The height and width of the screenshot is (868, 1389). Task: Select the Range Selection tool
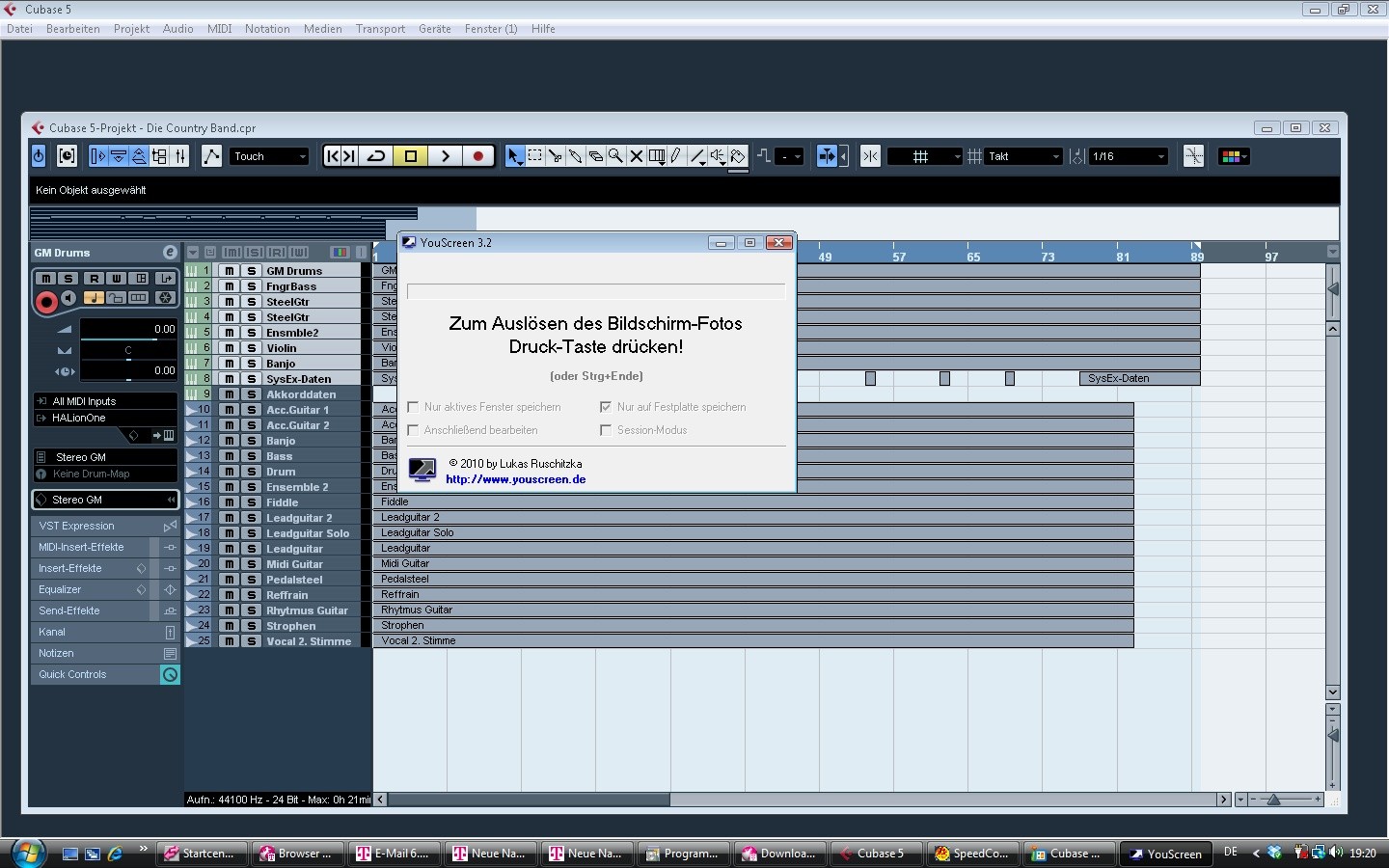click(x=535, y=156)
